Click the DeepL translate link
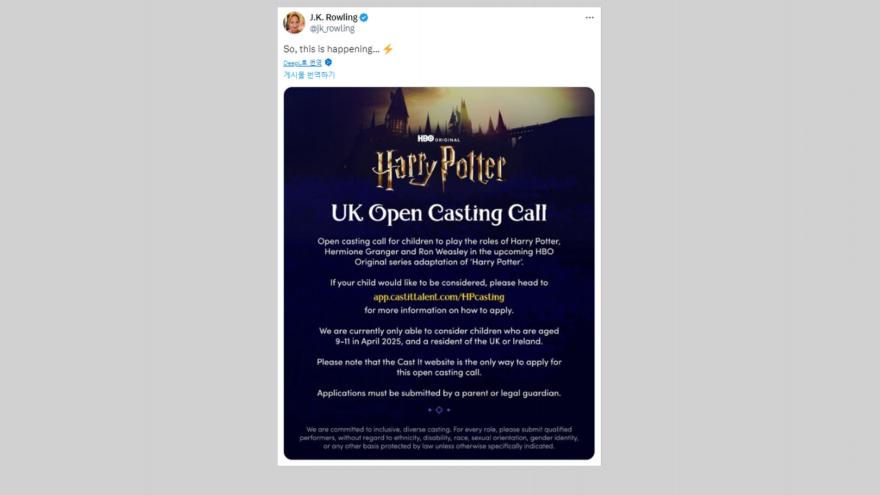 click(302, 62)
